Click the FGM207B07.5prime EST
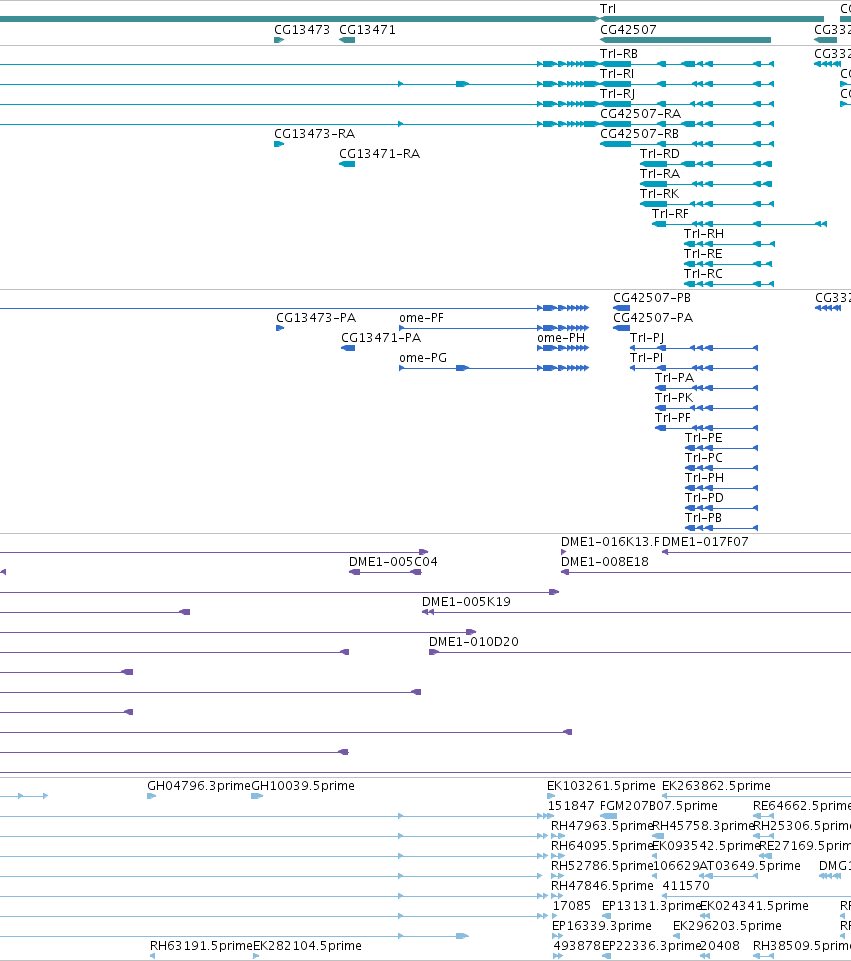The height and width of the screenshot is (961, 851). click(608, 816)
